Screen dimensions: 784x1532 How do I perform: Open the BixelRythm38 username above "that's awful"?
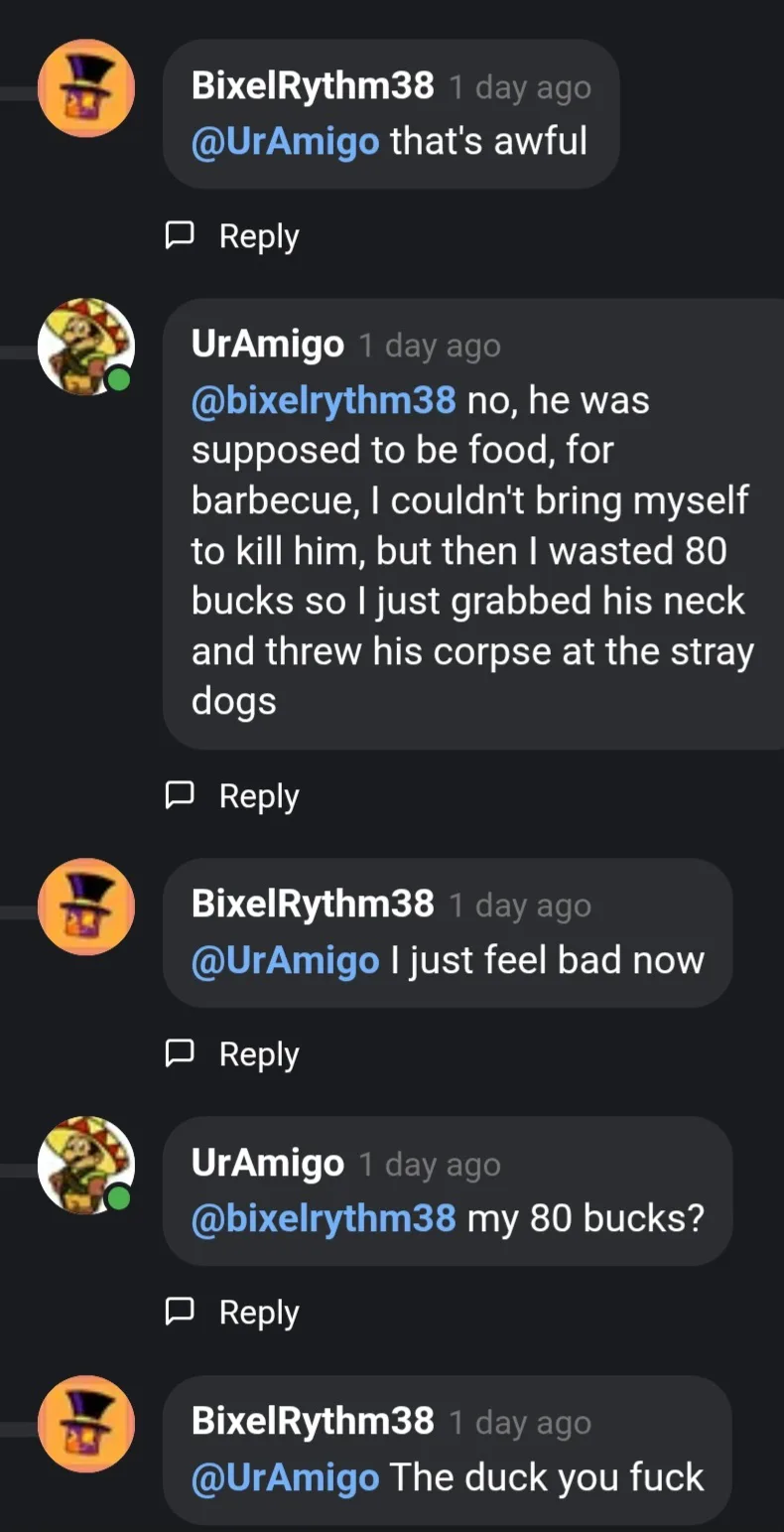tap(313, 87)
